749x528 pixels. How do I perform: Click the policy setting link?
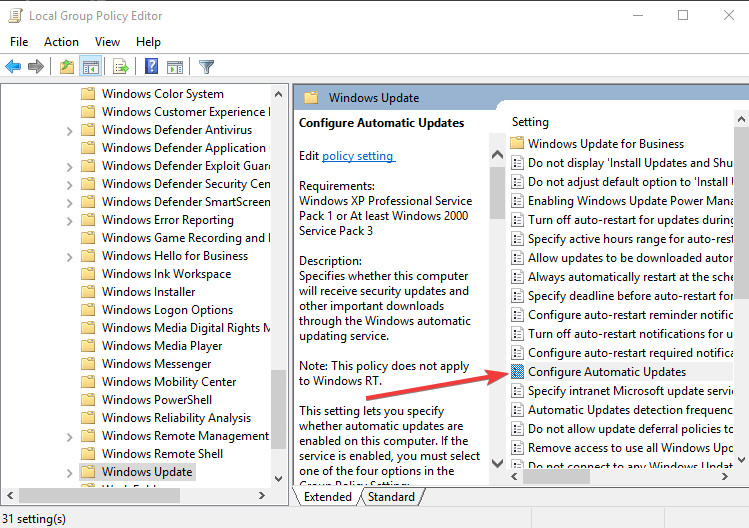[x=358, y=156]
